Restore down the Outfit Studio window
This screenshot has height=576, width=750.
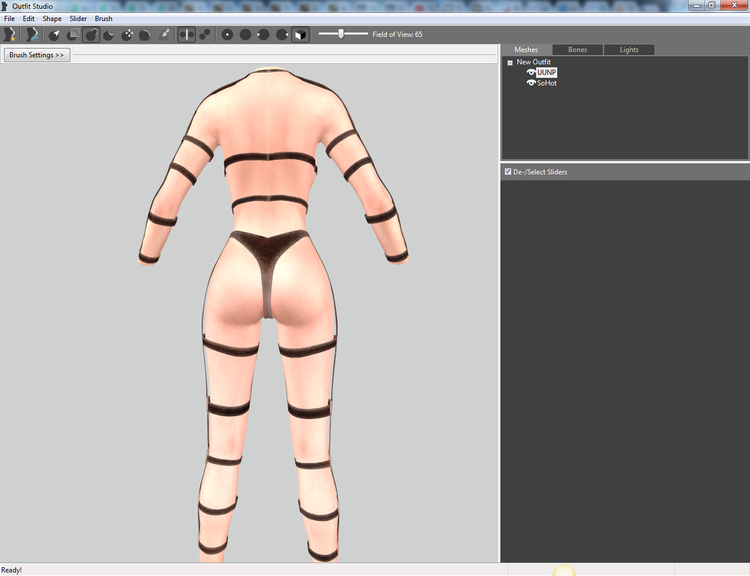[x=712, y=5]
